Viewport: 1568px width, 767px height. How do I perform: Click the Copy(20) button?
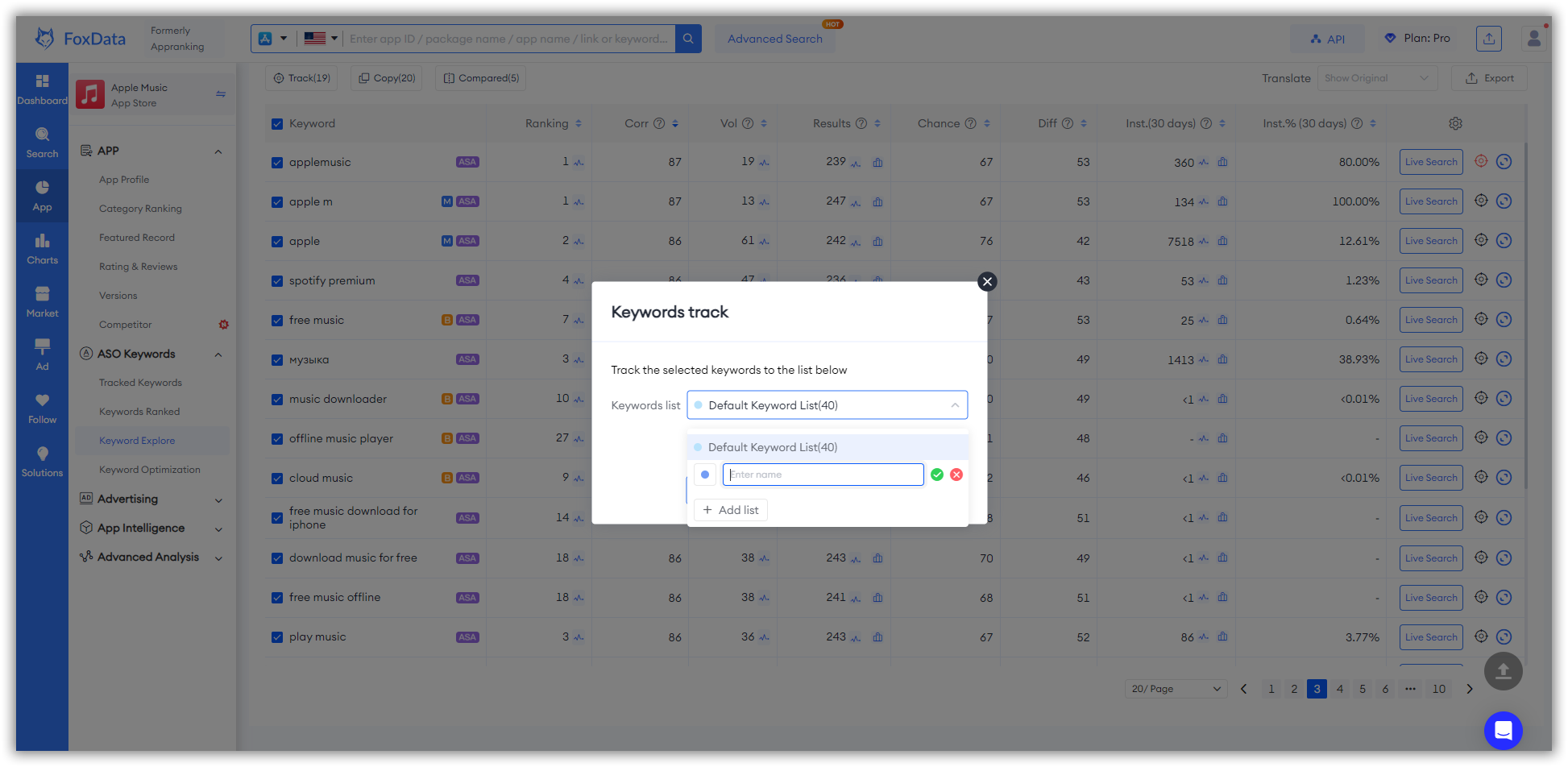[387, 78]
